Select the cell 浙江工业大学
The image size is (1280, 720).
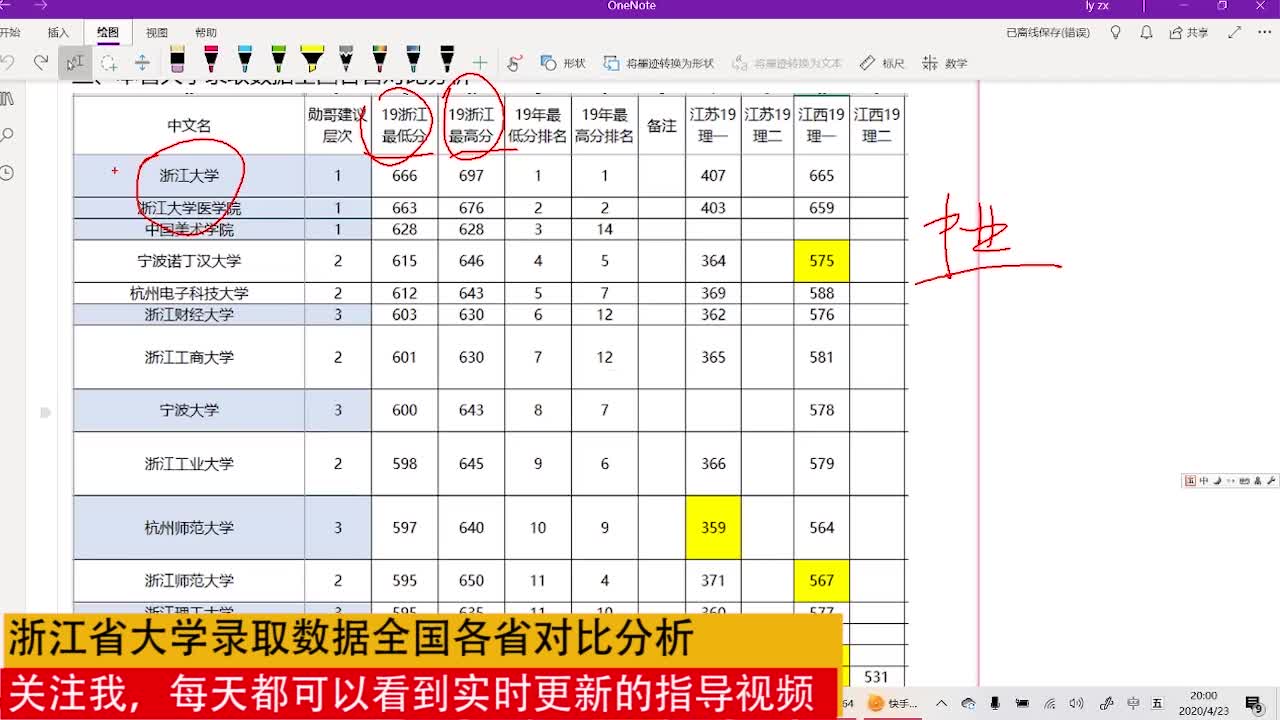click(189, 464)
